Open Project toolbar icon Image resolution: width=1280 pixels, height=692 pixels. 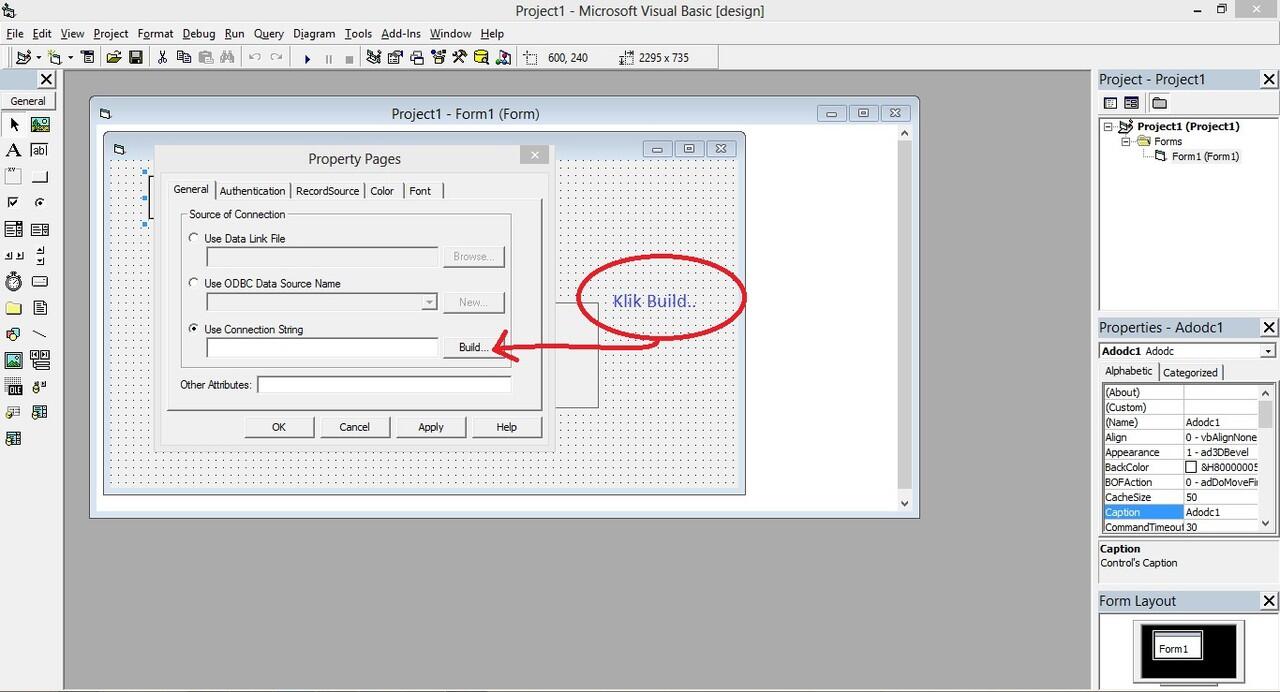(x=114, y=58)
